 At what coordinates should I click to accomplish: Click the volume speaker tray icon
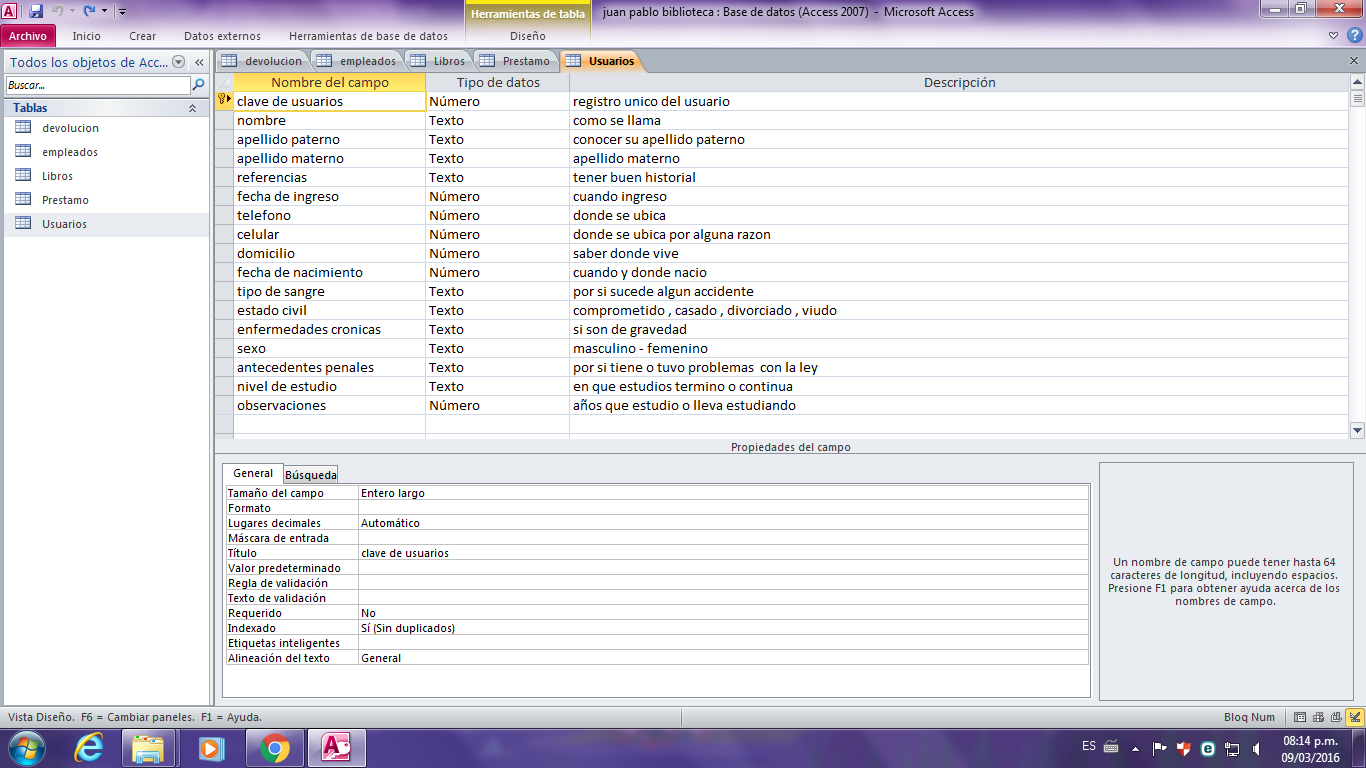tap(1257, 748)
